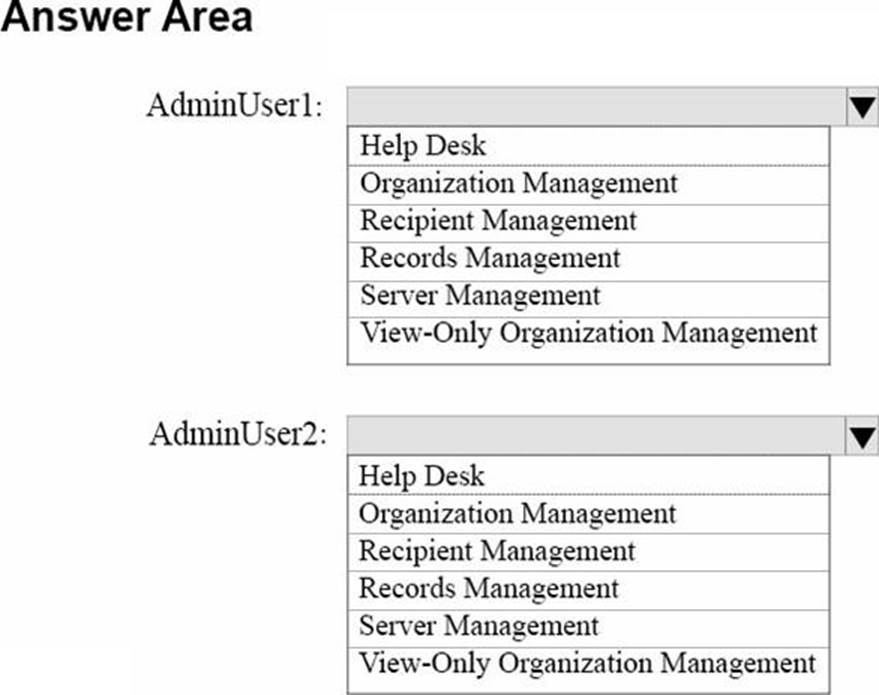Choose Organization Management under AdminUser1
Viewport: 879px width, 695px height.
(588, 184)
